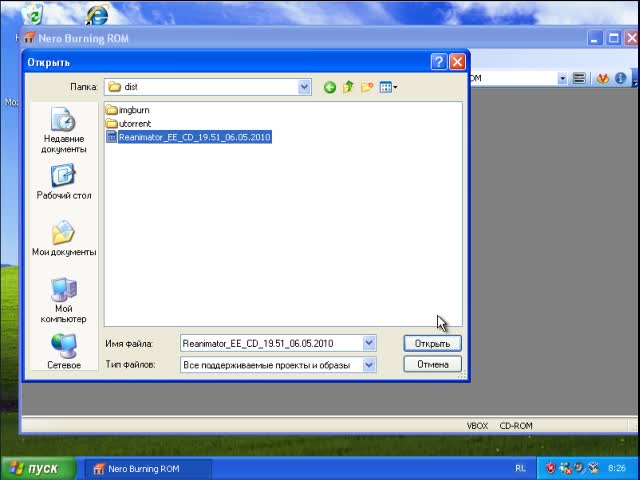Go up one folder level

(x=348, y=87)
